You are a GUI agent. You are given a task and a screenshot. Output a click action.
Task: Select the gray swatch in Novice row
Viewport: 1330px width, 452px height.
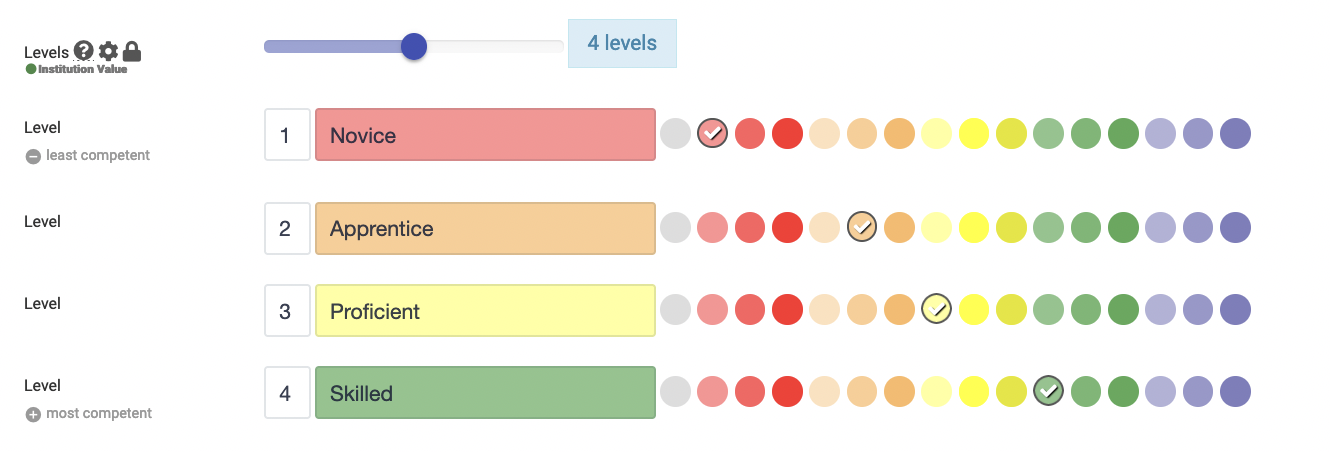pyautogui.click(x=675, y=133)
